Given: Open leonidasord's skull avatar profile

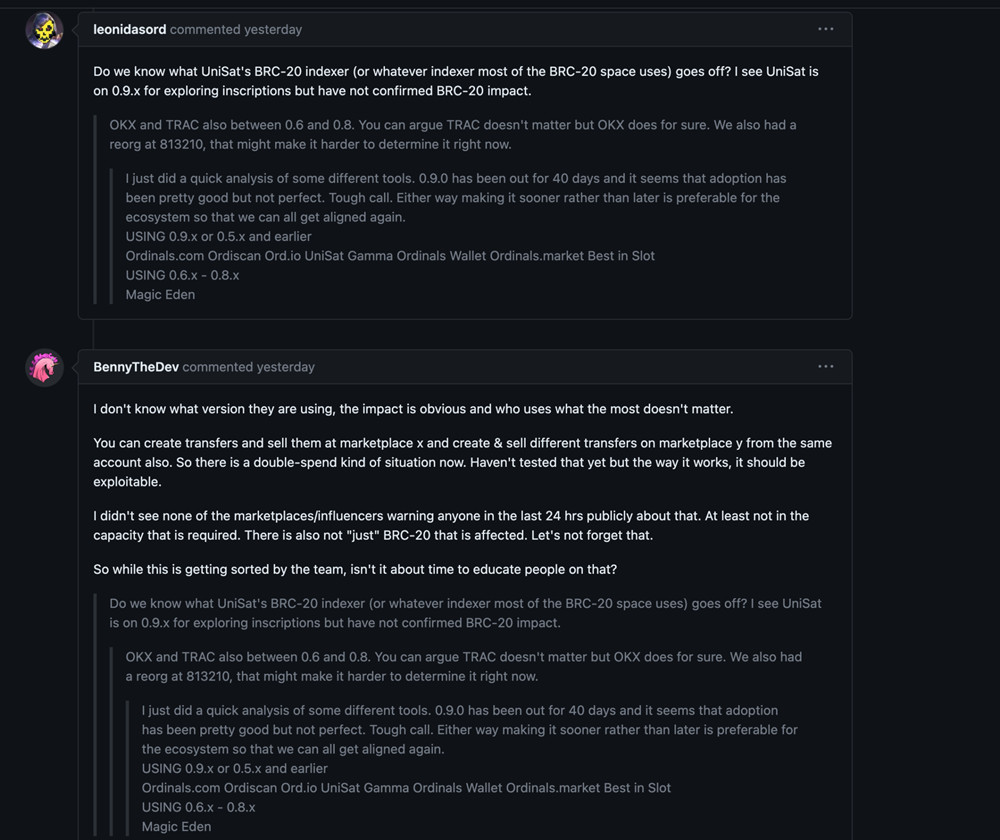Looking at the screenshot, I should click(44, 30).
